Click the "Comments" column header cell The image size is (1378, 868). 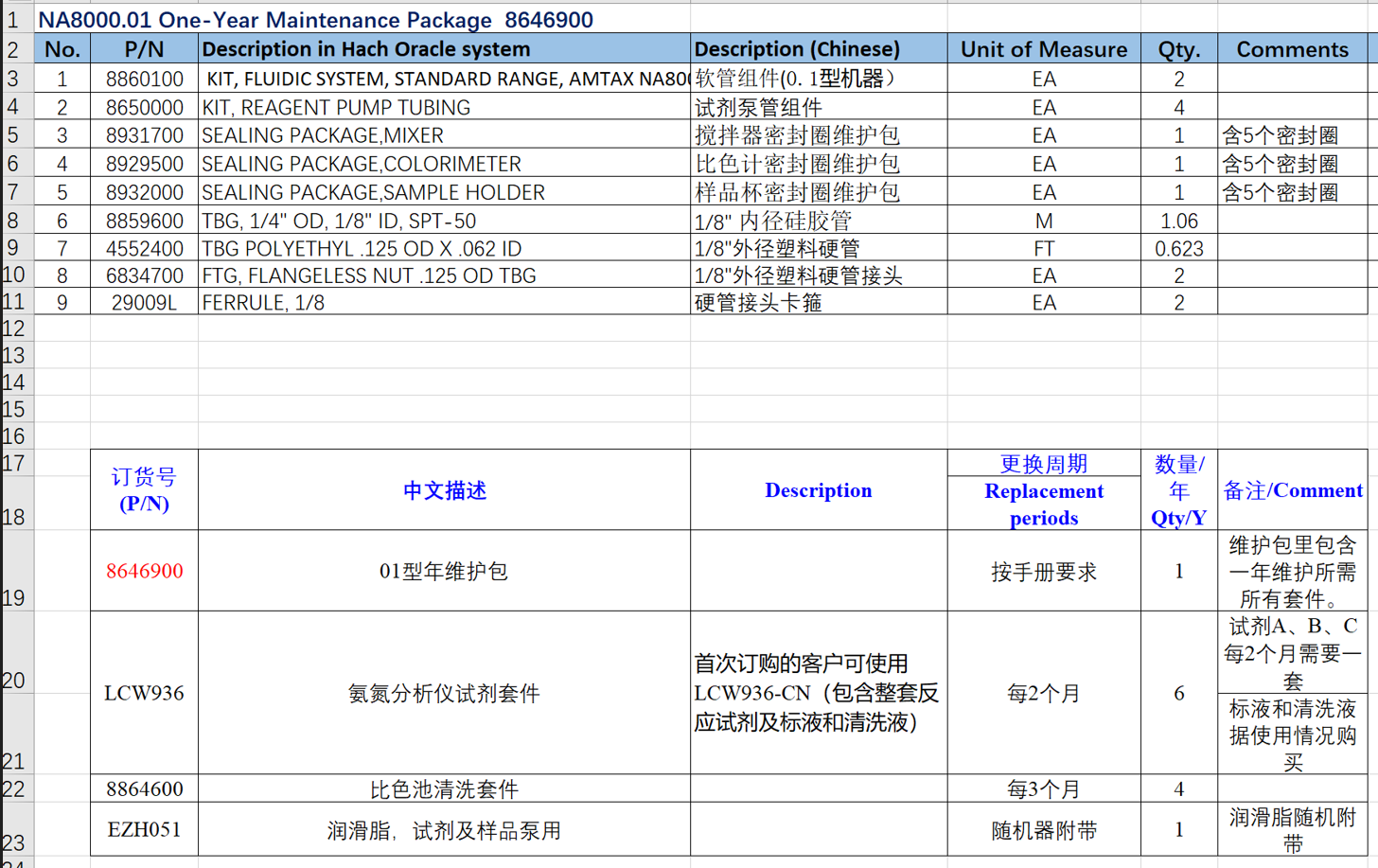(1292, 49)
